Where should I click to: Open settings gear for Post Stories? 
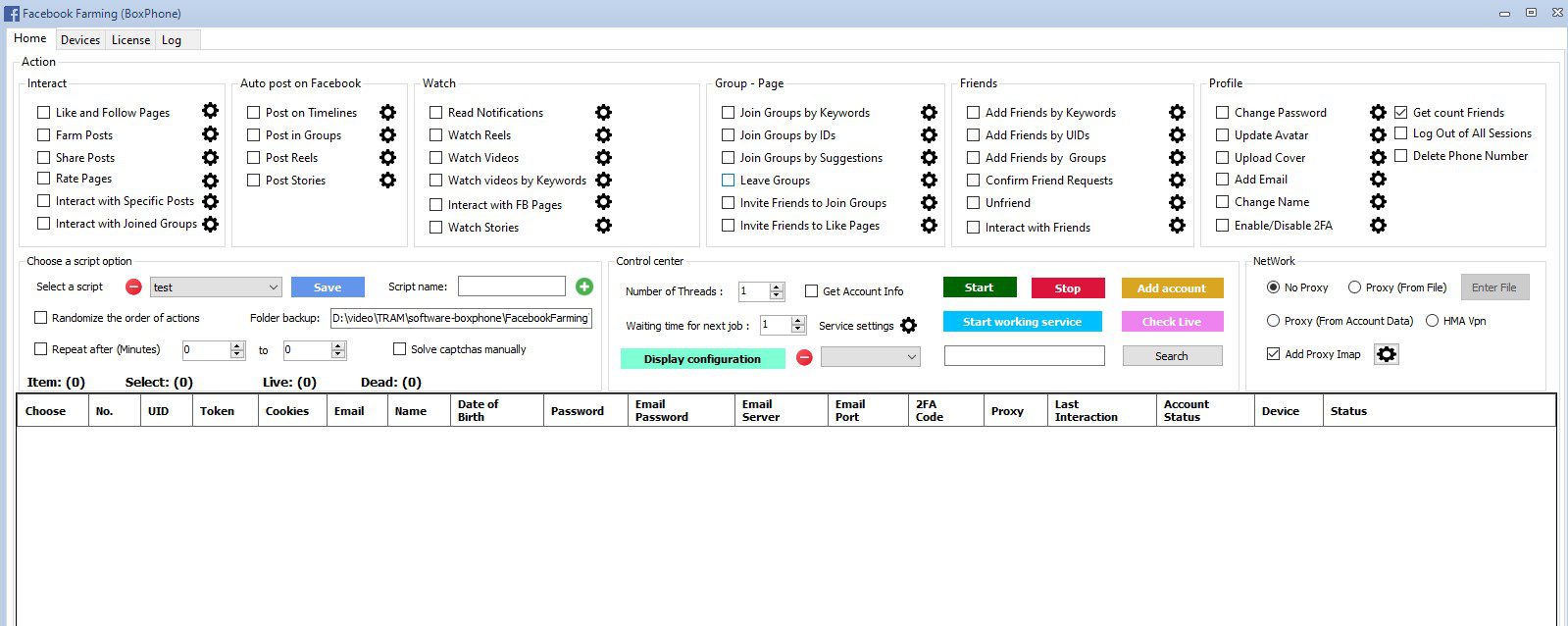tap(387, 181)
